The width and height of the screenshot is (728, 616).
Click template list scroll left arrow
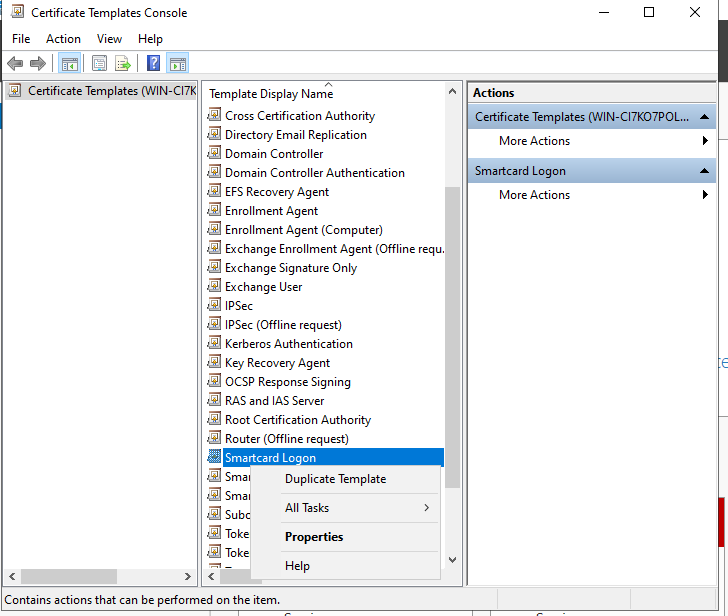(211, 577)
